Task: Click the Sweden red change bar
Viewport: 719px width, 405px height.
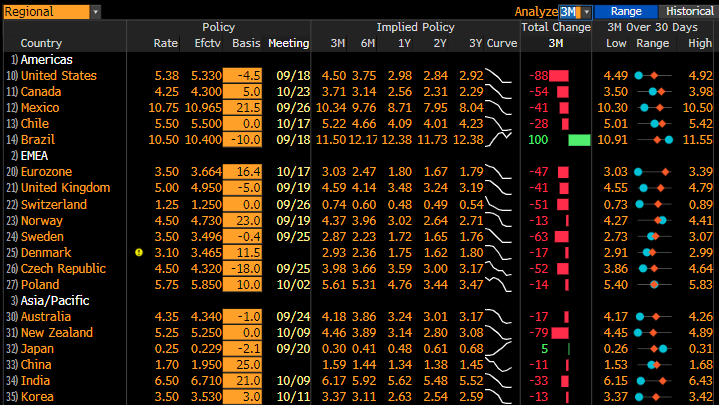Action: 562,237
